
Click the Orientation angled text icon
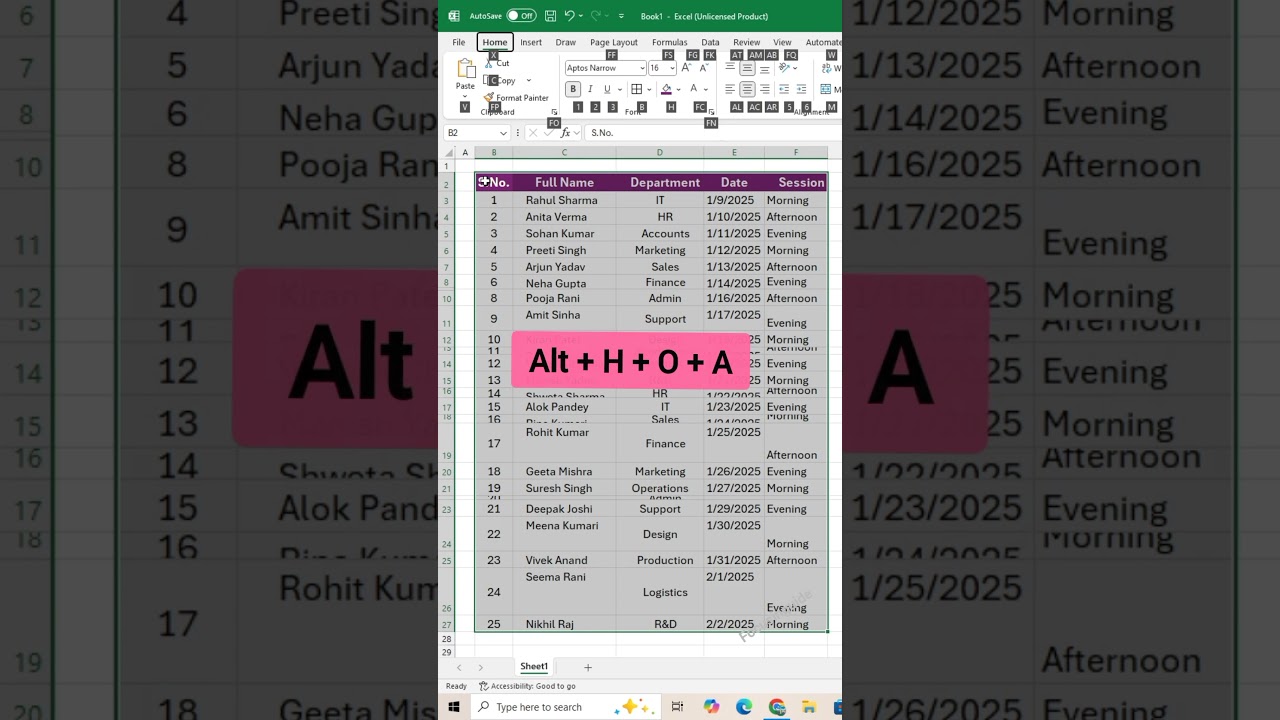(784, 67)
